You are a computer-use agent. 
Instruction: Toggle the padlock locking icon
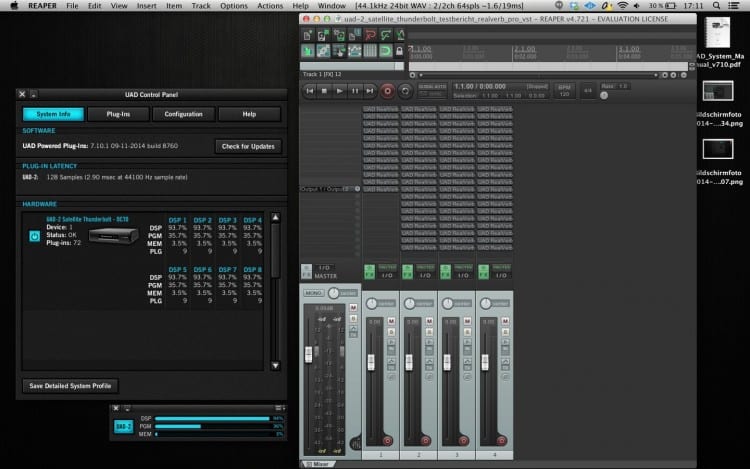(x=399, y=51)
